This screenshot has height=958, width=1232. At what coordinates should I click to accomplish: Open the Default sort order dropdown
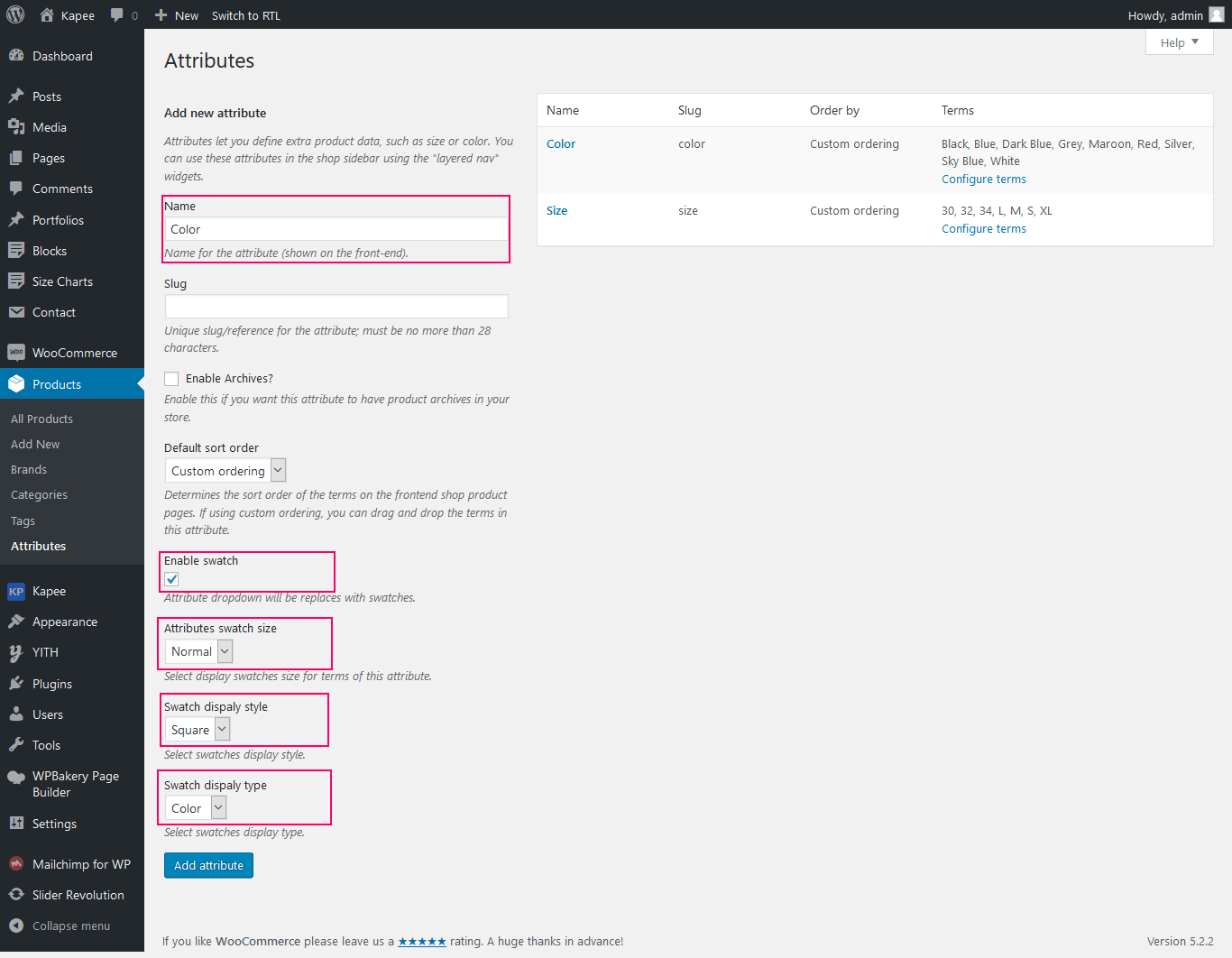pyautogui.click(x=225, y=471)
